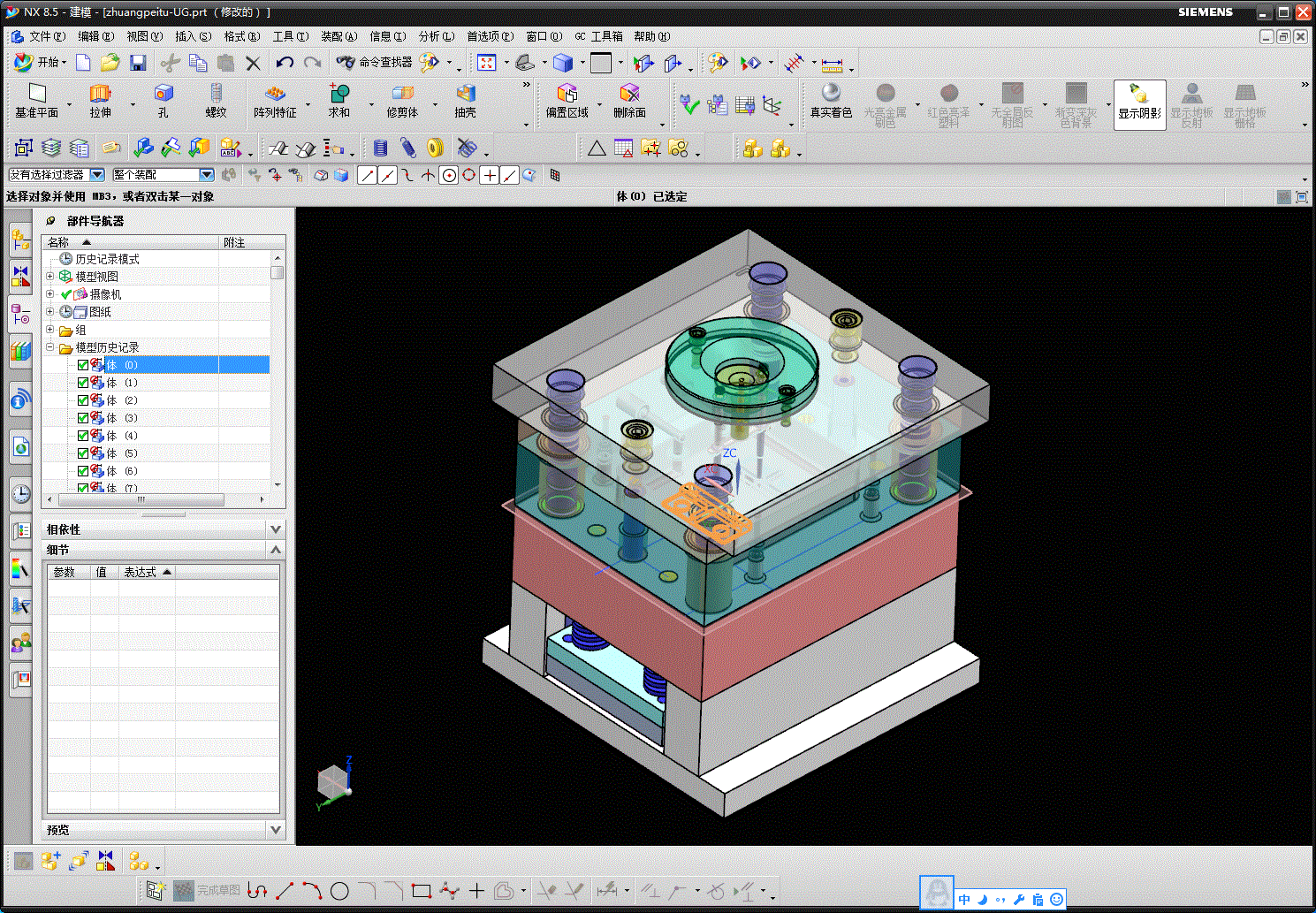Select the 拉伸 extrude tool

tap(101, 101)
